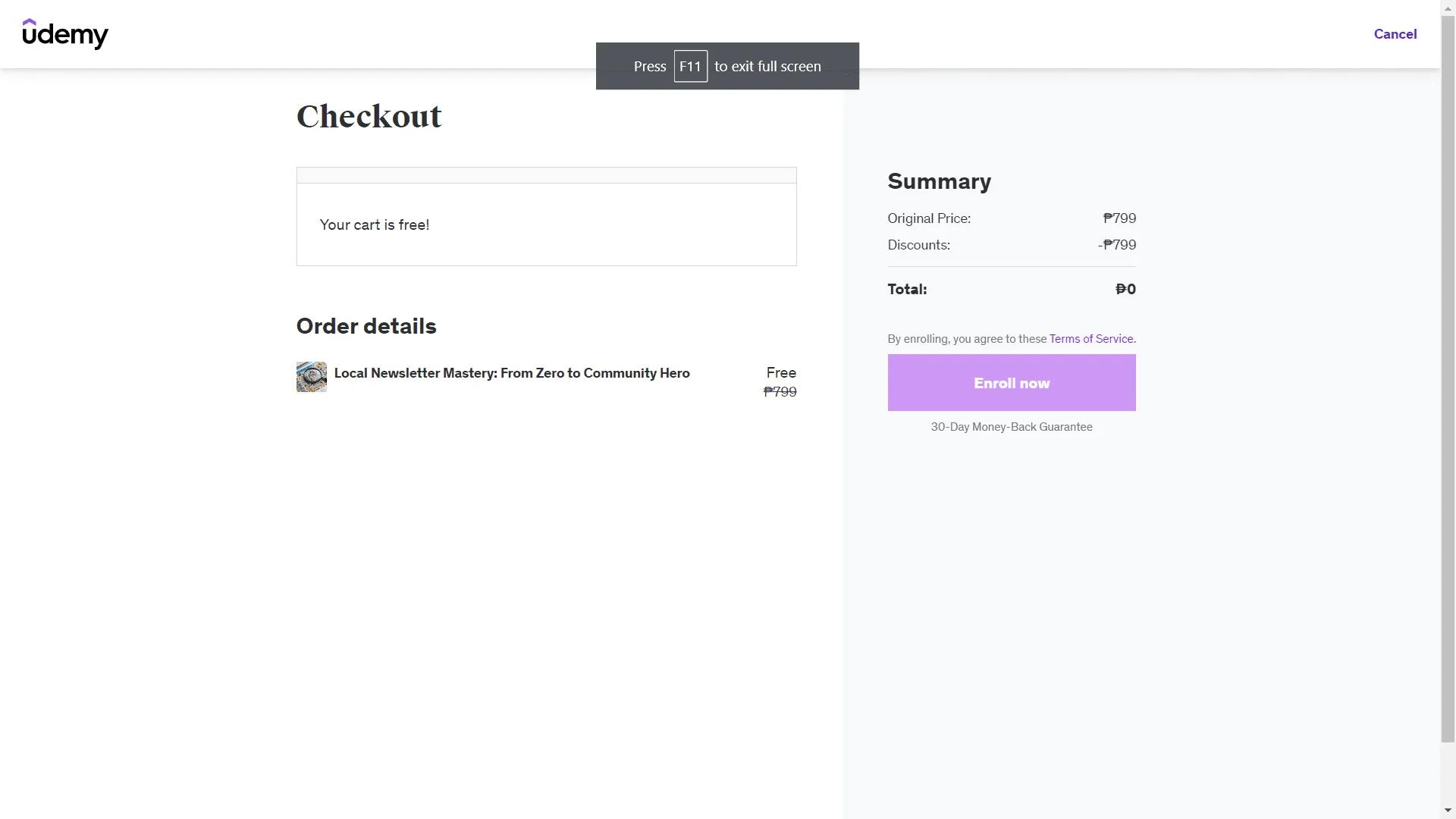Image resolution: width=1456 pixels, height=819 pixels.
Task: Click the Order details heading
Action: click(366, 326)
